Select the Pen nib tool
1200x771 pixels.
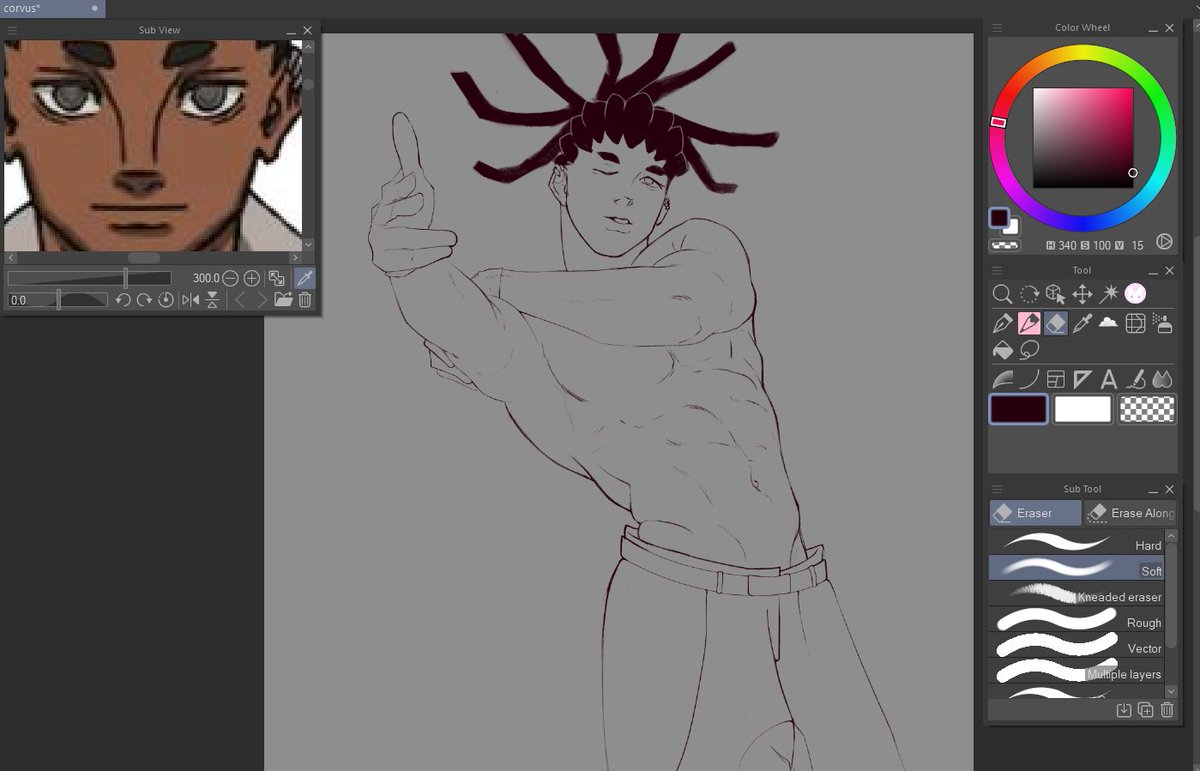coord(1002,323)
